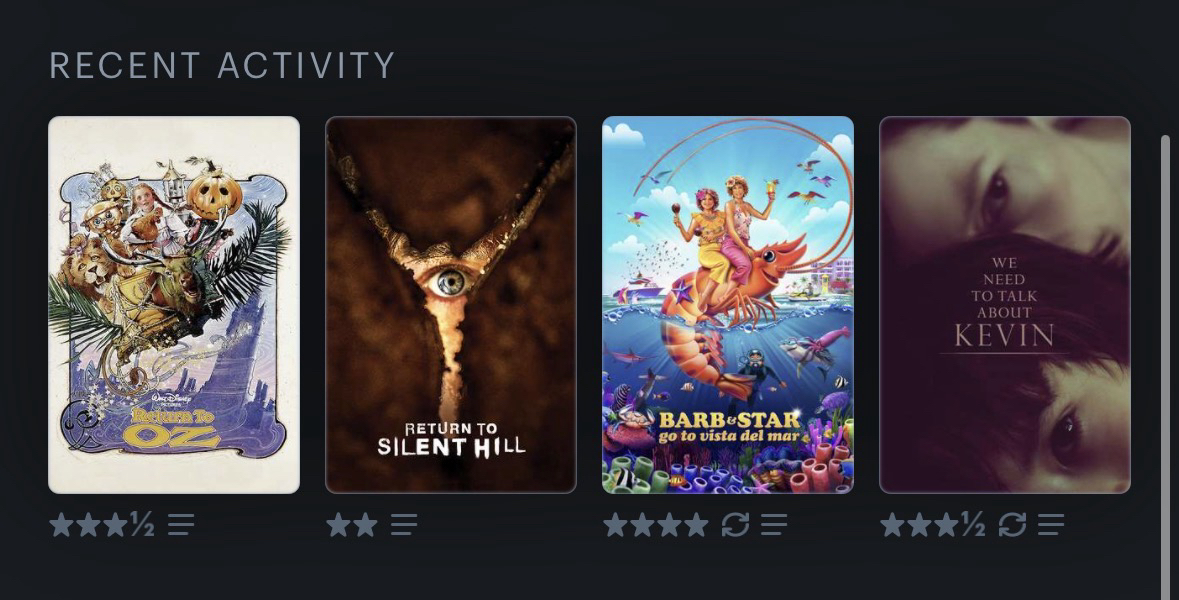Viewport: 1179px width, 600px height.
Task: Open the review icon under Barb & Star
Action: [774, 525]
